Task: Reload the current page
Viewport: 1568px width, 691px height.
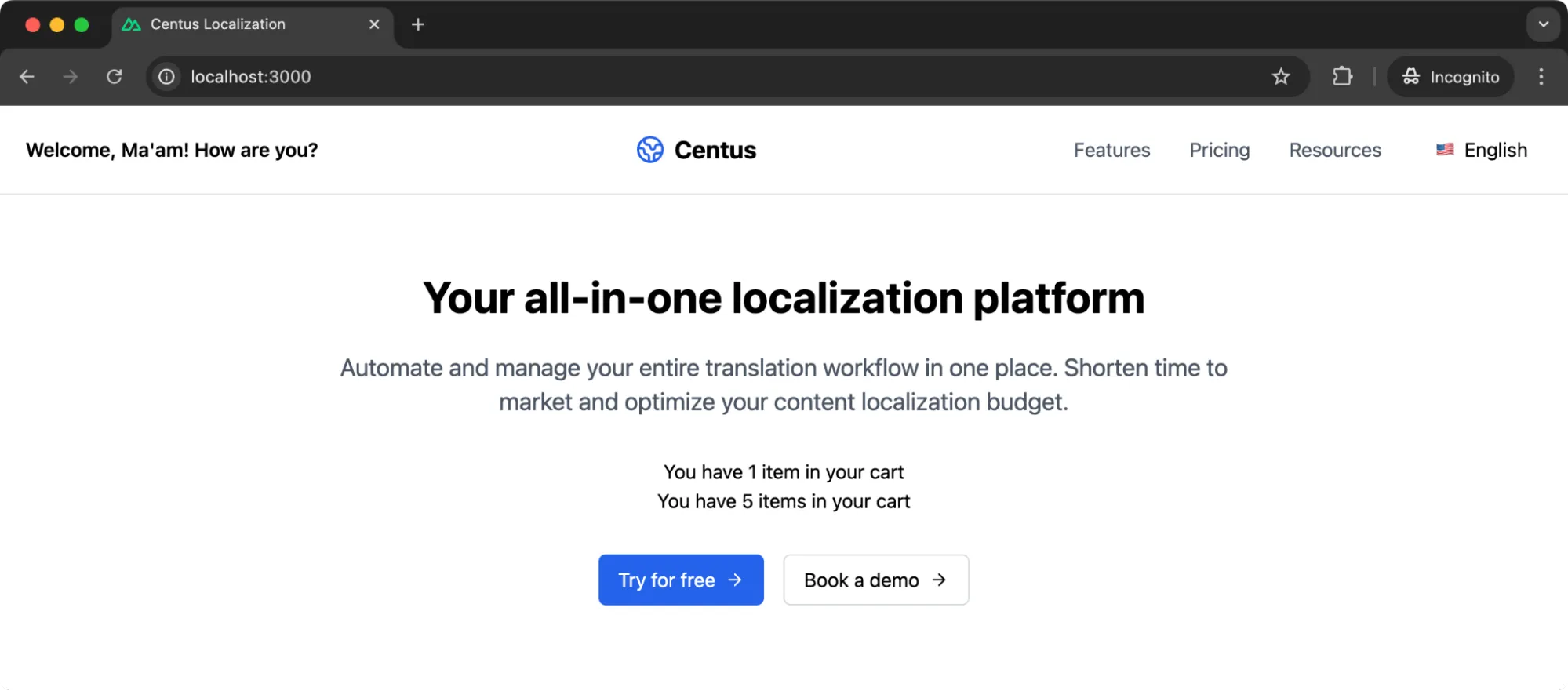Action: click(x=115, y=77)
